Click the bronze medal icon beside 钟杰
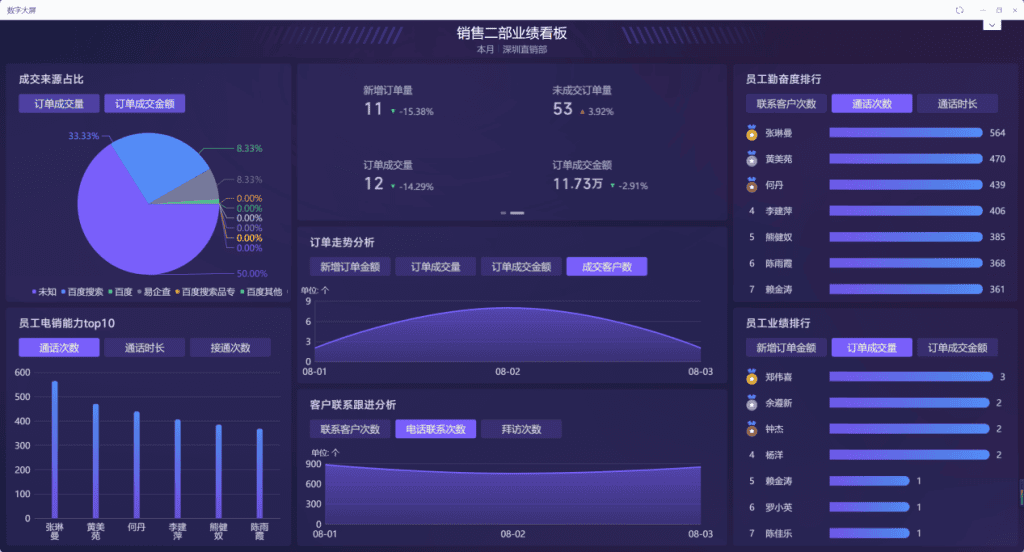The height and width of the screenshot is (552, 1024). 752,429
